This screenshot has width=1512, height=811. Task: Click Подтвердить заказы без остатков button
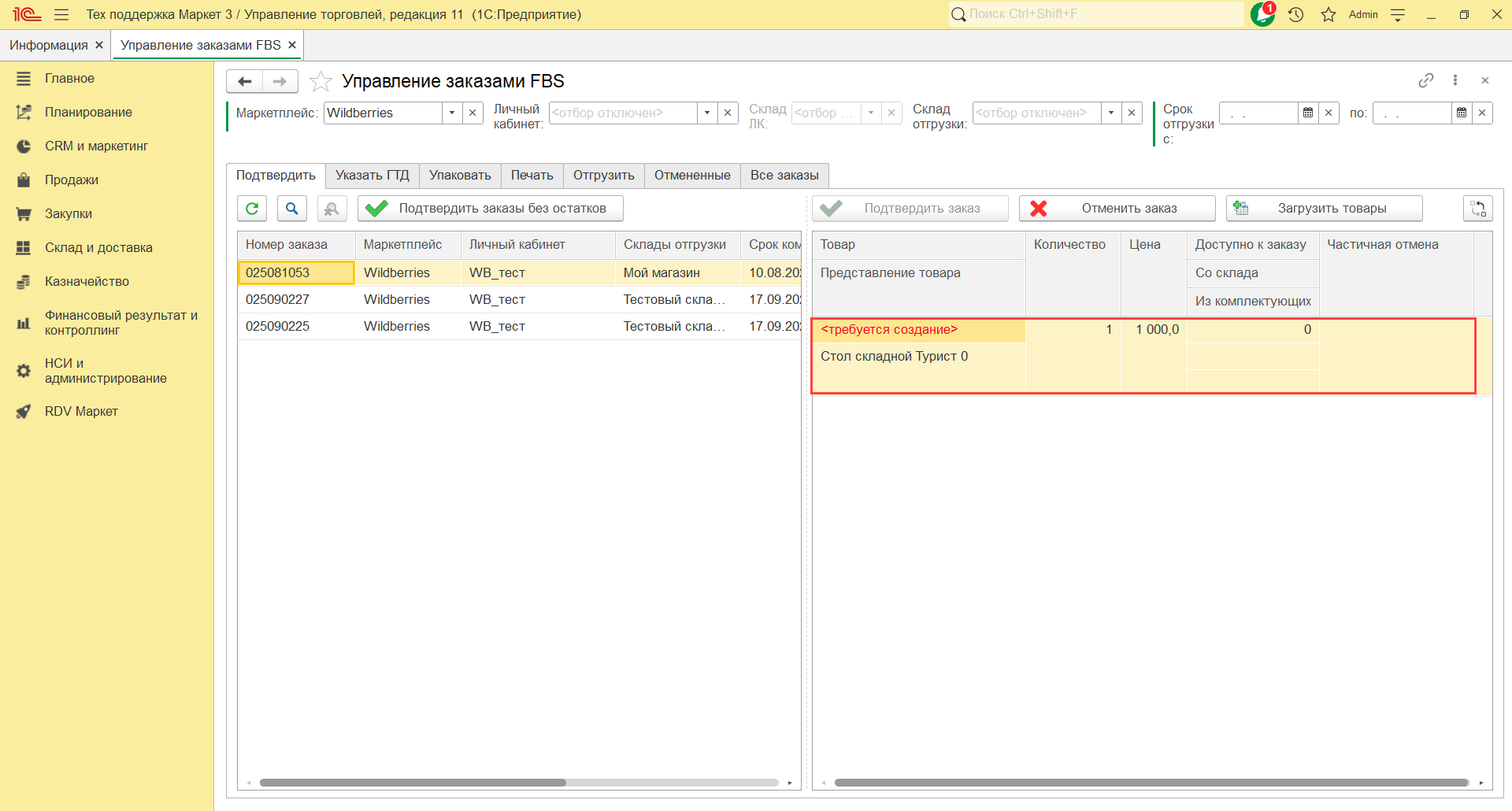(x=490, y=209)
